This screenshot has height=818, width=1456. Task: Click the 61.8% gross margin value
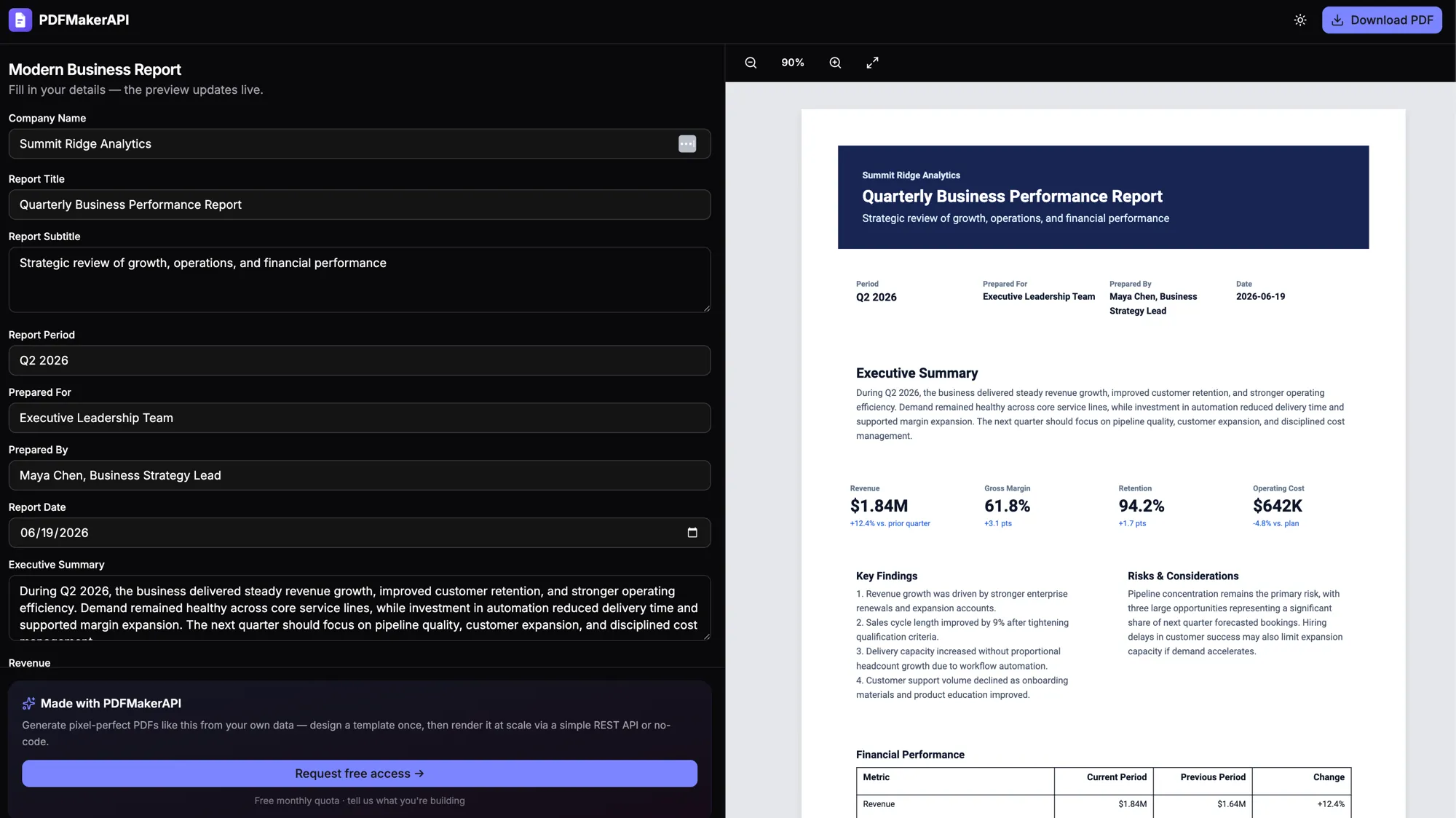point(1007,506)
